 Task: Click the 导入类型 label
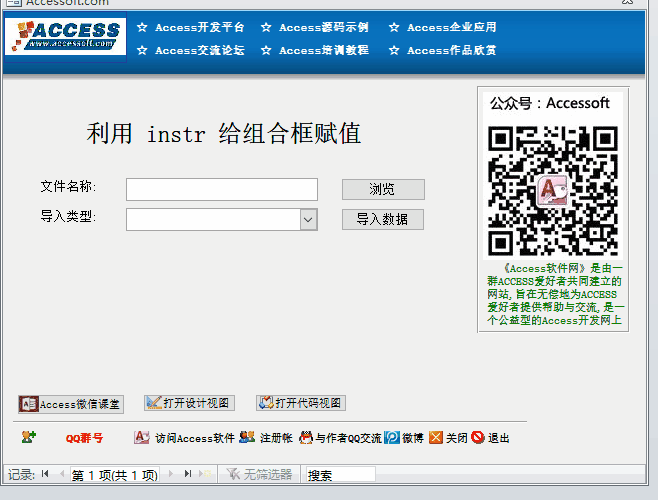(68, 216)
